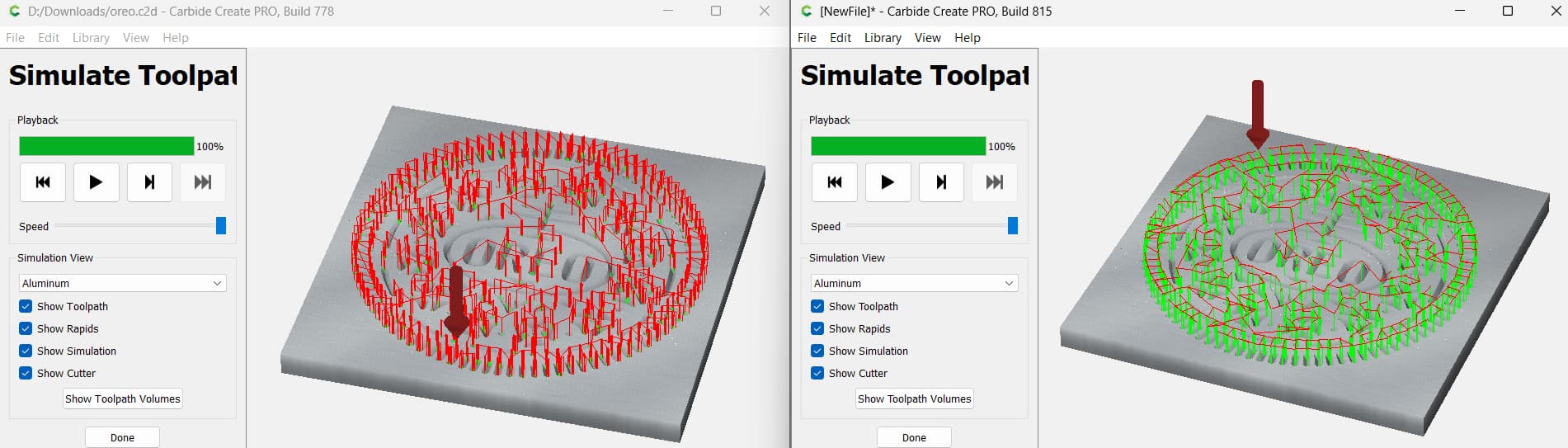Open Library menu in Build 815 window

point(883,38)
